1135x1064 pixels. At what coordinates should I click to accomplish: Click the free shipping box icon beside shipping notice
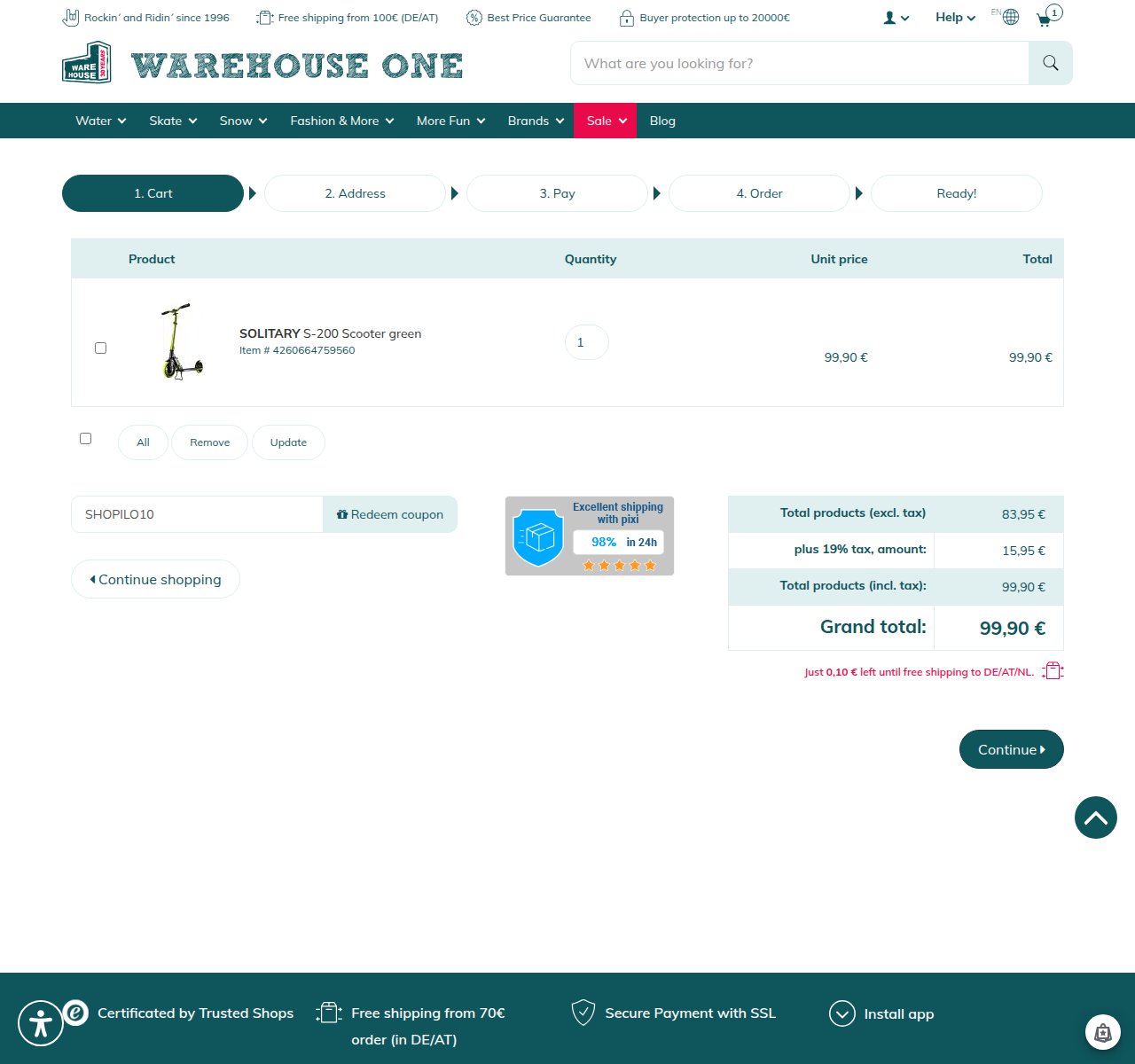click(1053, 671)
